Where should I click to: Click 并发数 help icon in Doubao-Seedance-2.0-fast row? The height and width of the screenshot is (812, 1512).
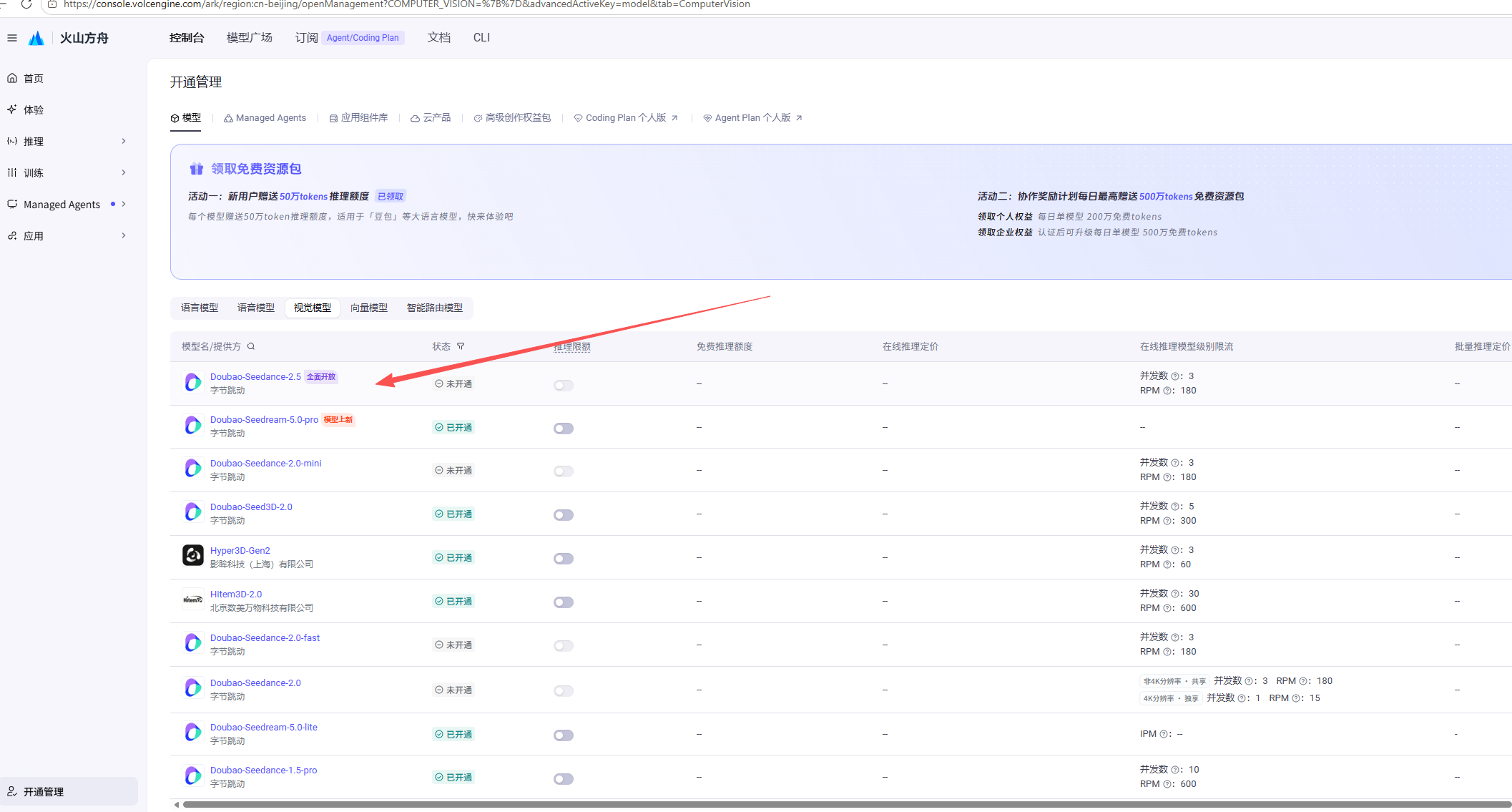1174,637
